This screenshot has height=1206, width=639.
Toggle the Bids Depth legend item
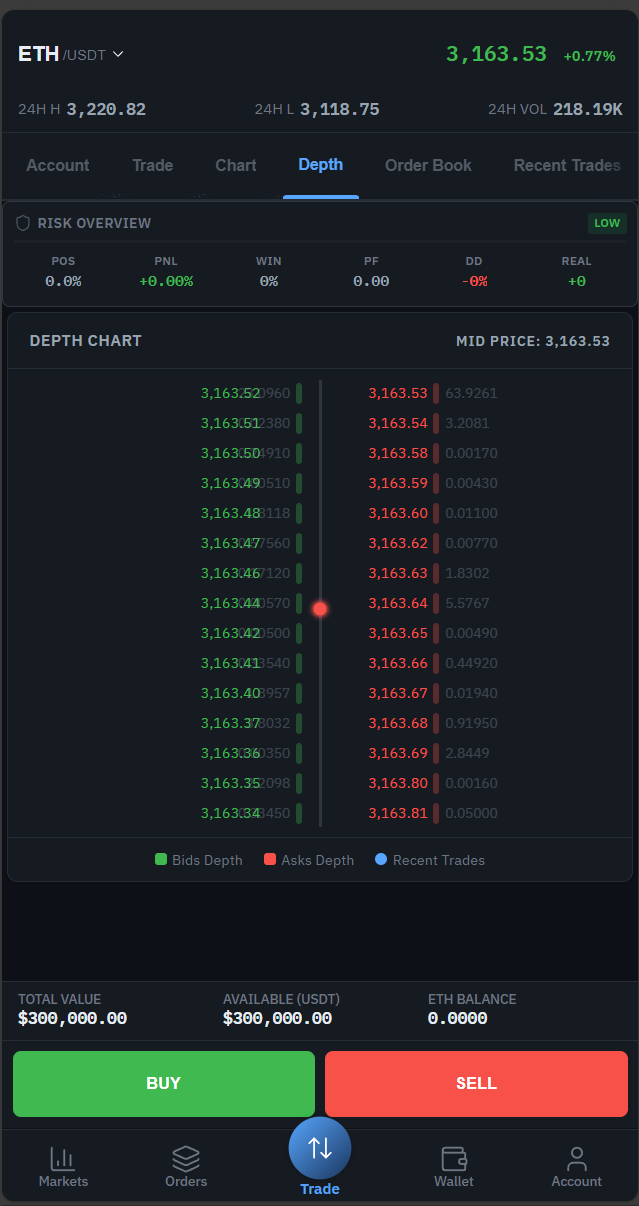coord(198,860)
